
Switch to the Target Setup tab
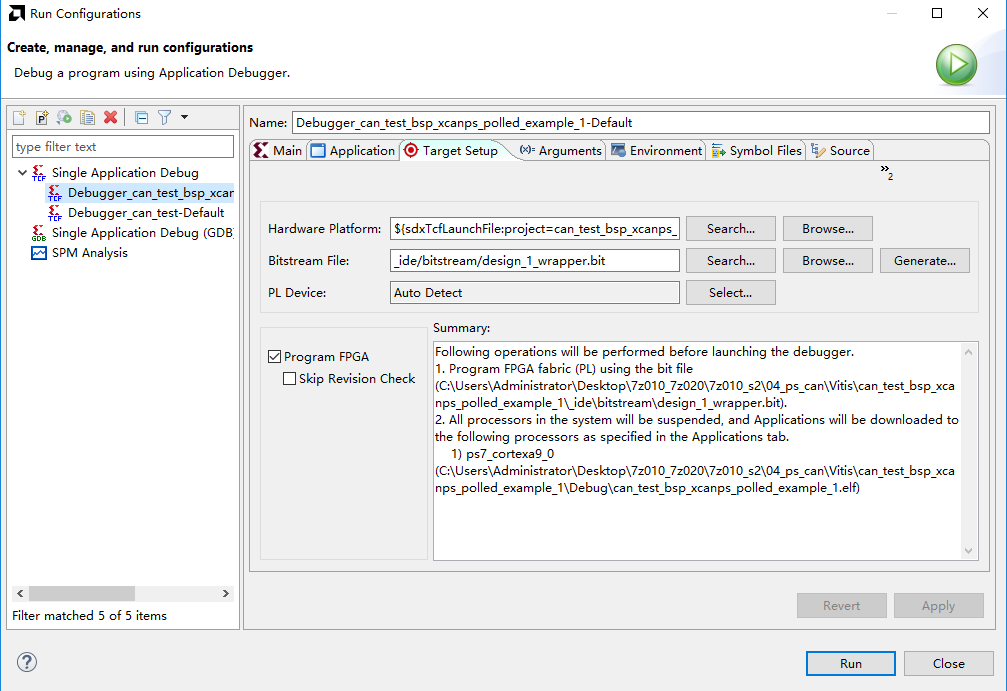coord(451,150)
